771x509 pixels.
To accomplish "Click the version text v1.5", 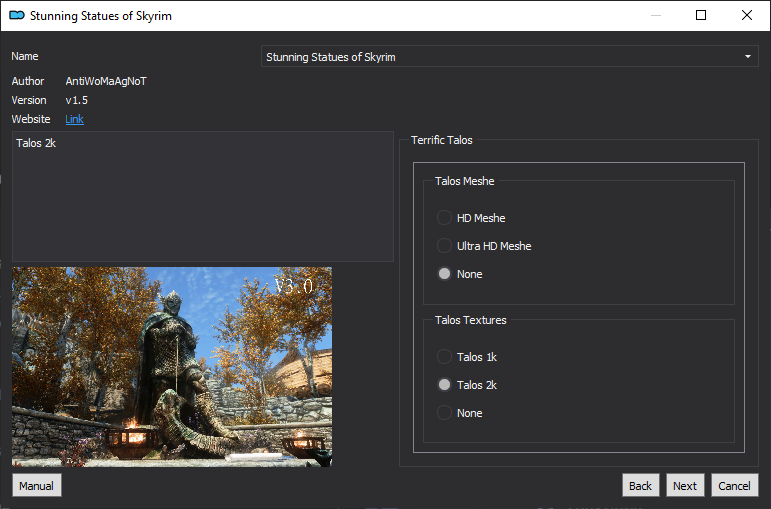I will [x=77, y=100].
